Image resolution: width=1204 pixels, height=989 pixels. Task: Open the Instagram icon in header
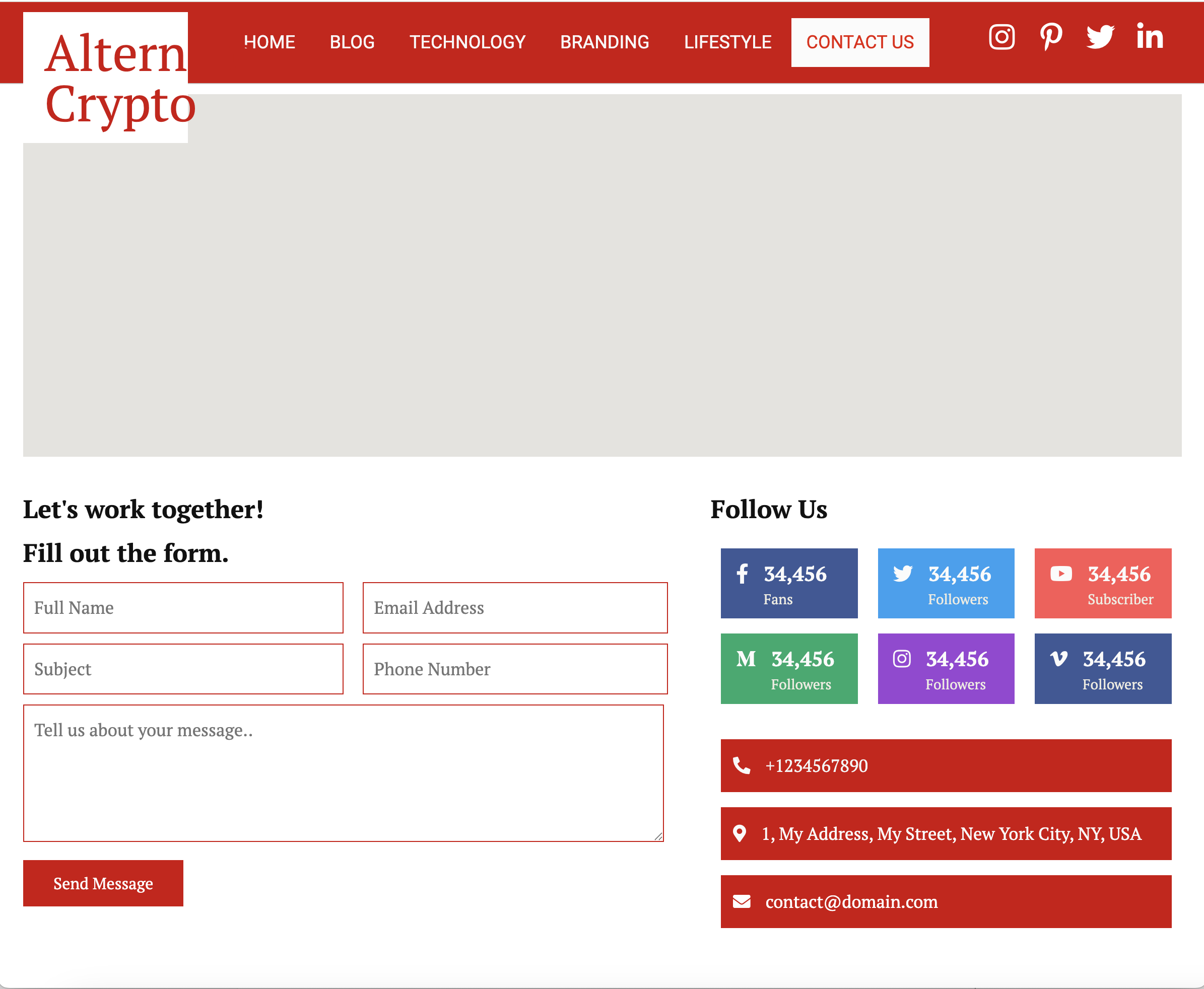coord(1001,38)
